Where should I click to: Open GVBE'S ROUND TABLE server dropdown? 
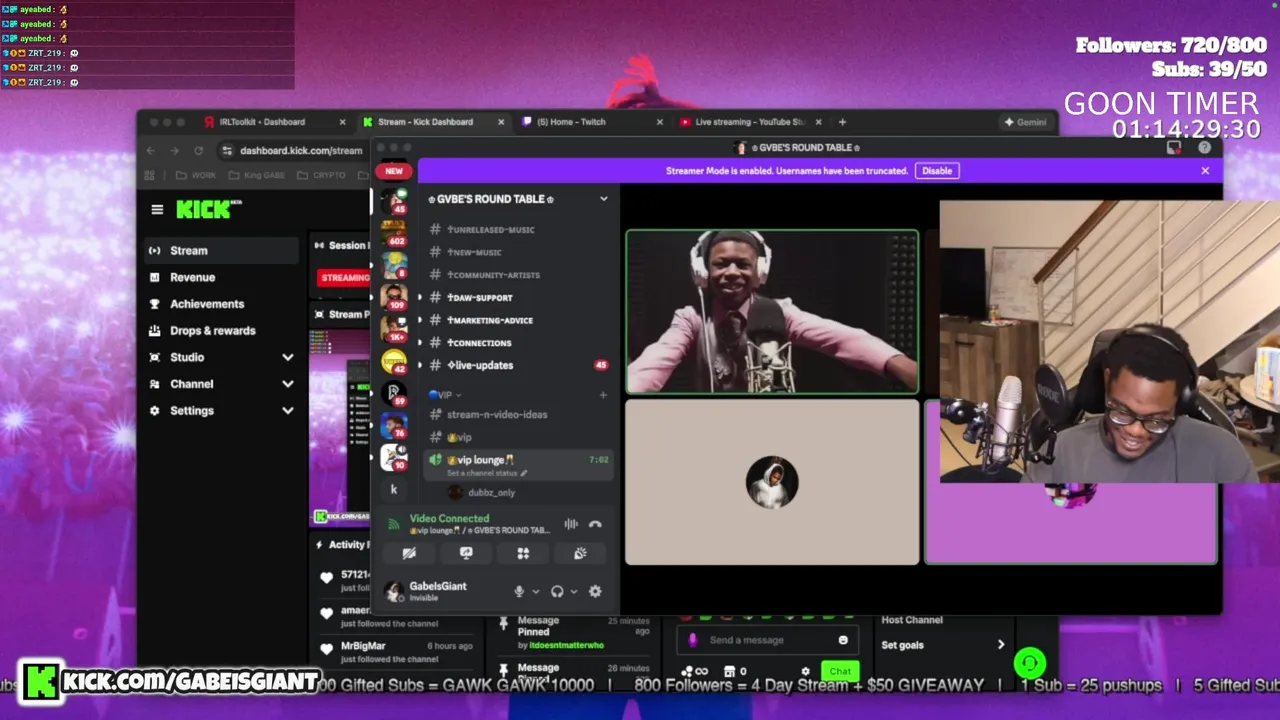[x=604, y=199]
